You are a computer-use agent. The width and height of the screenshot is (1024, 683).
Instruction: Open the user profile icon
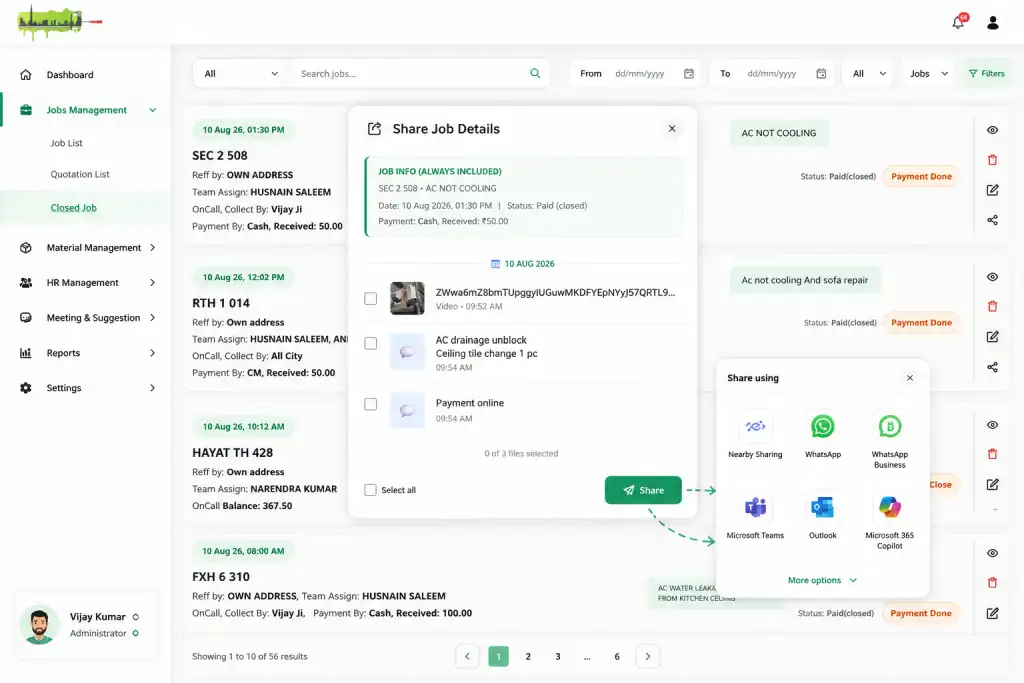[993, 23]
